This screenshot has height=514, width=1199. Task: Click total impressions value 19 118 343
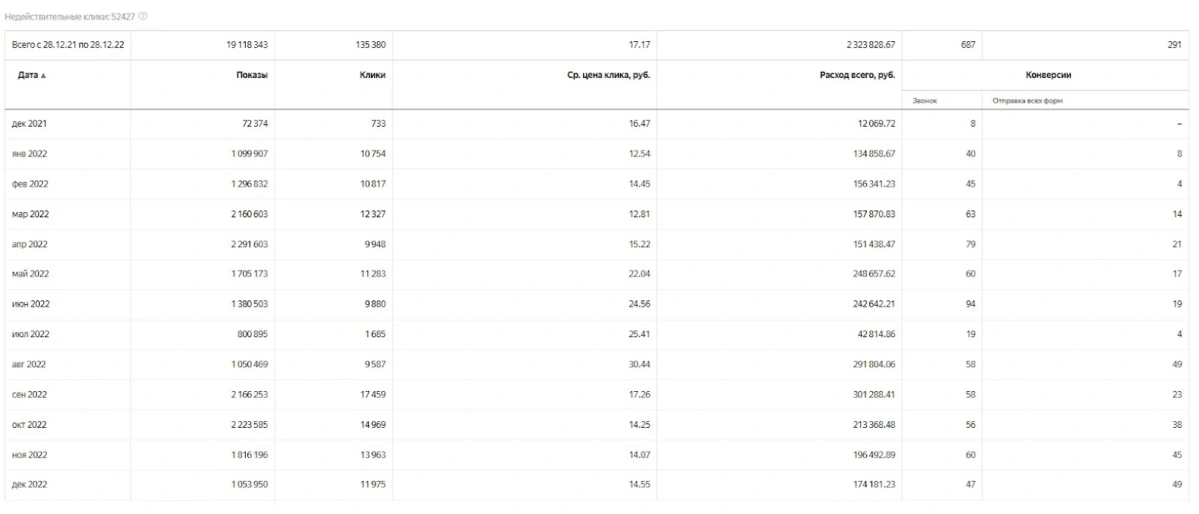[247, 45]
